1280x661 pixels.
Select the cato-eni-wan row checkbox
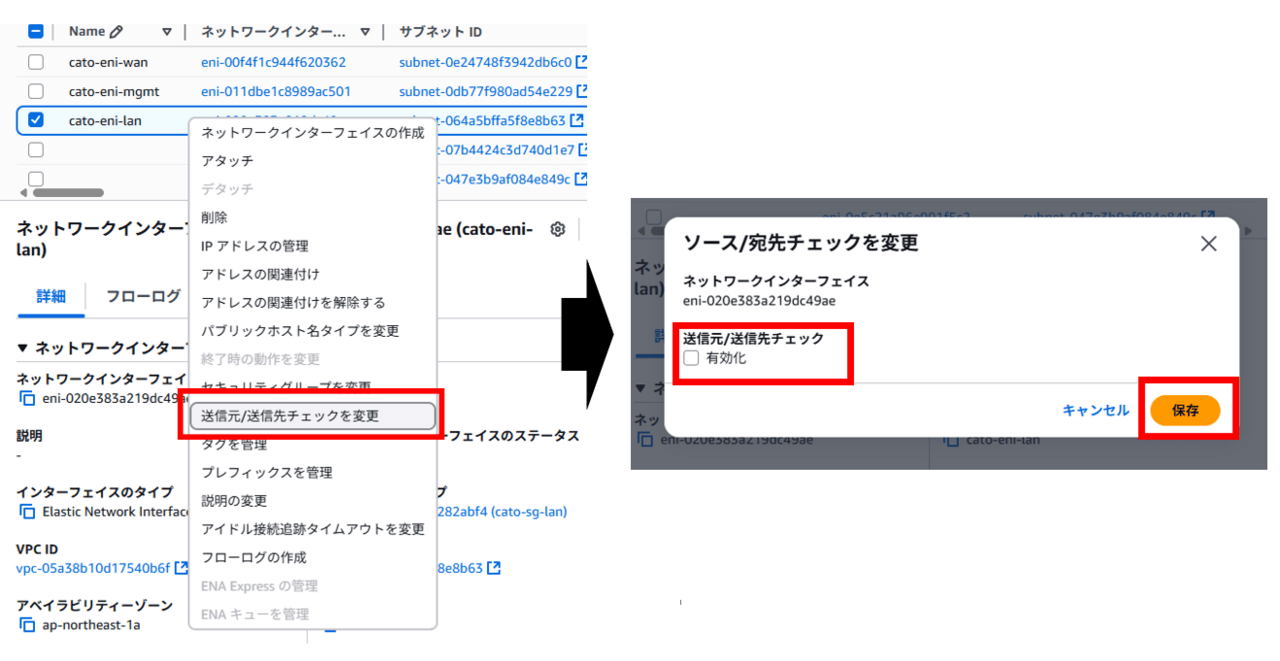tap(36, 62)
